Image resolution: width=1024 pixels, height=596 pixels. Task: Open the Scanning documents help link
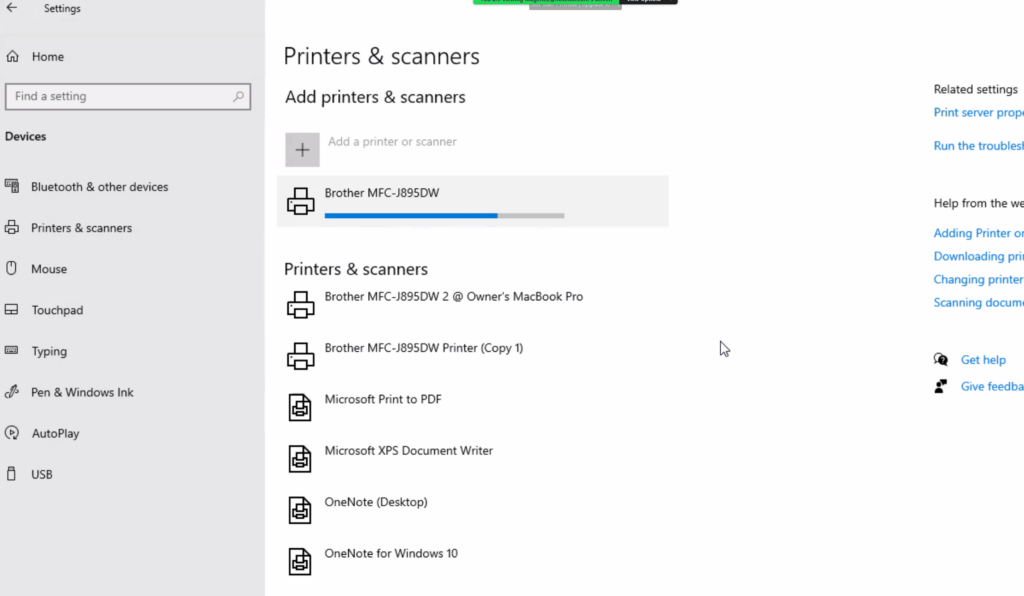pos(978,303)
